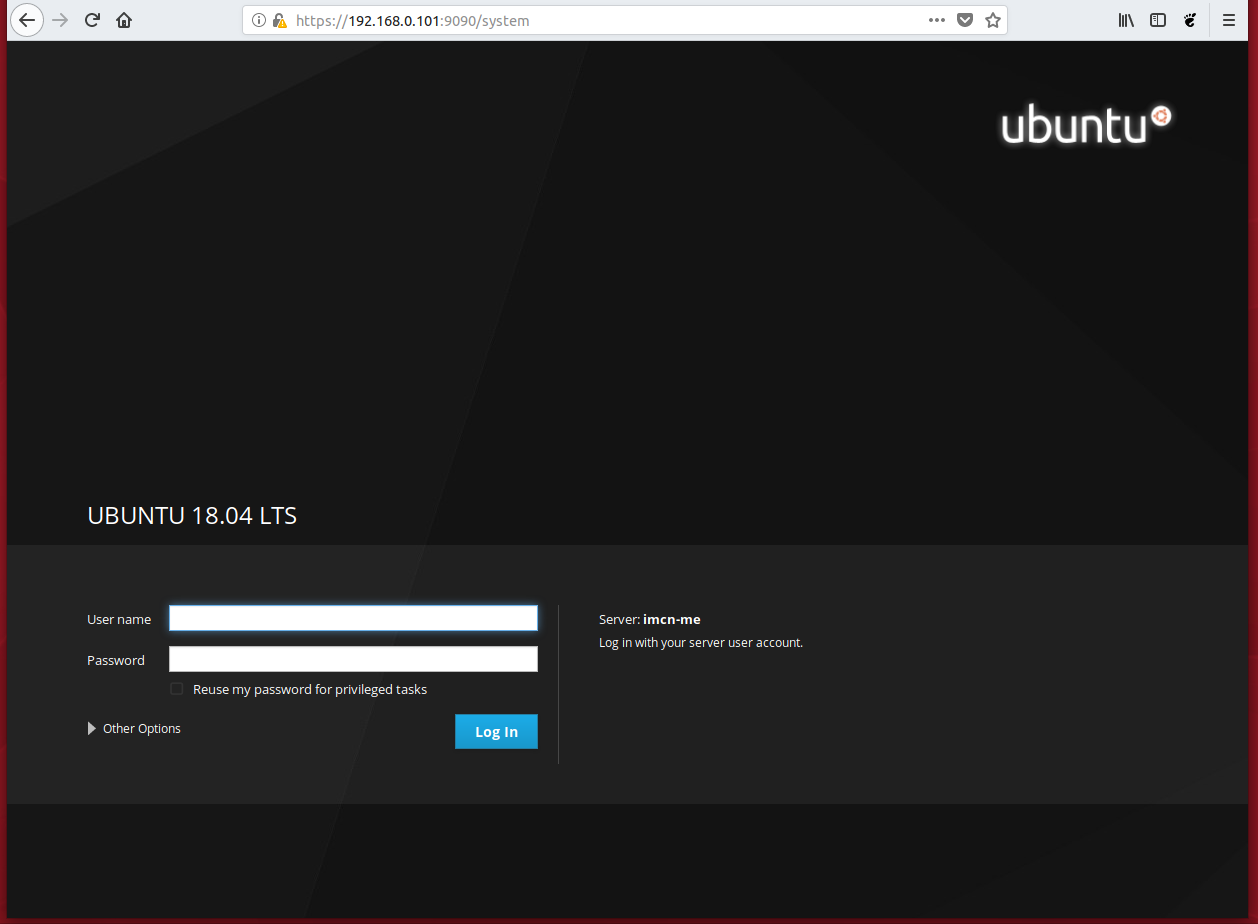Click the browser Back arrow button
Screen dimensions: 1258x924
click(27, 20)
